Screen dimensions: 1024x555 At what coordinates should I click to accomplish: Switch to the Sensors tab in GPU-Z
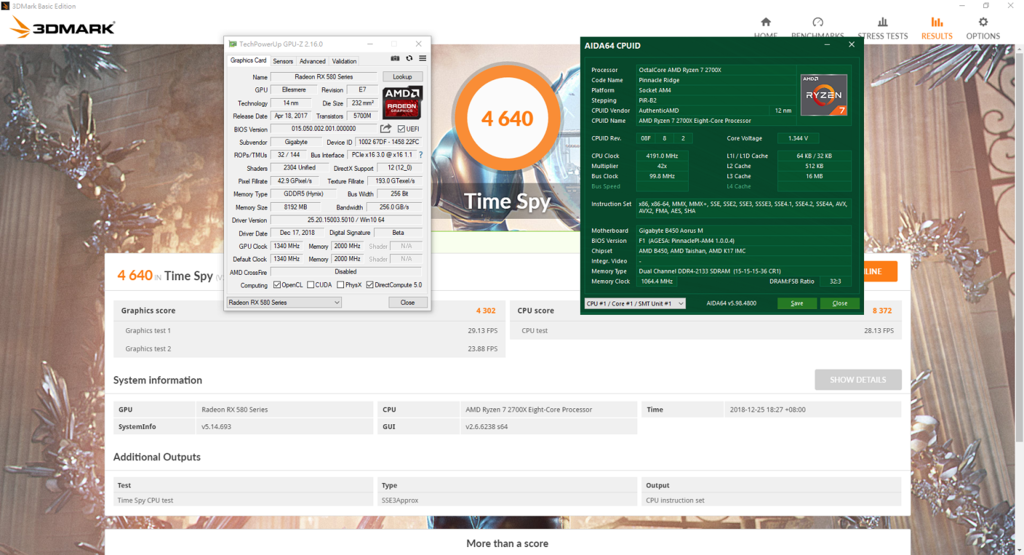pos(283,61)
